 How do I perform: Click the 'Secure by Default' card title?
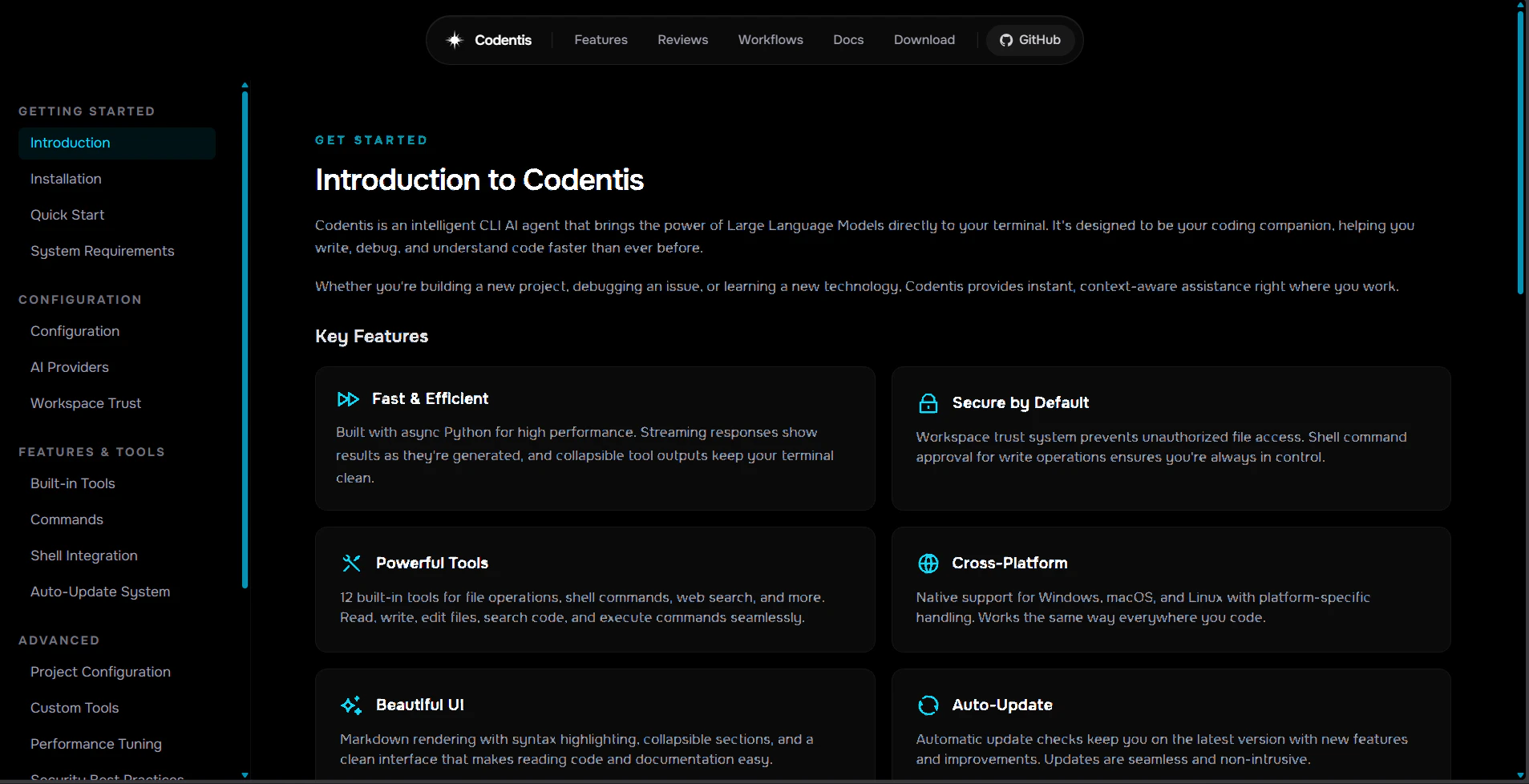coord(1021,403)
